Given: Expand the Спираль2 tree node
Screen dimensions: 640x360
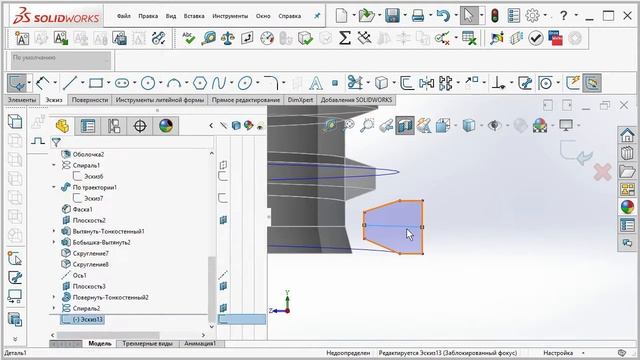Looking at the screenshot, I should [54, 308].
